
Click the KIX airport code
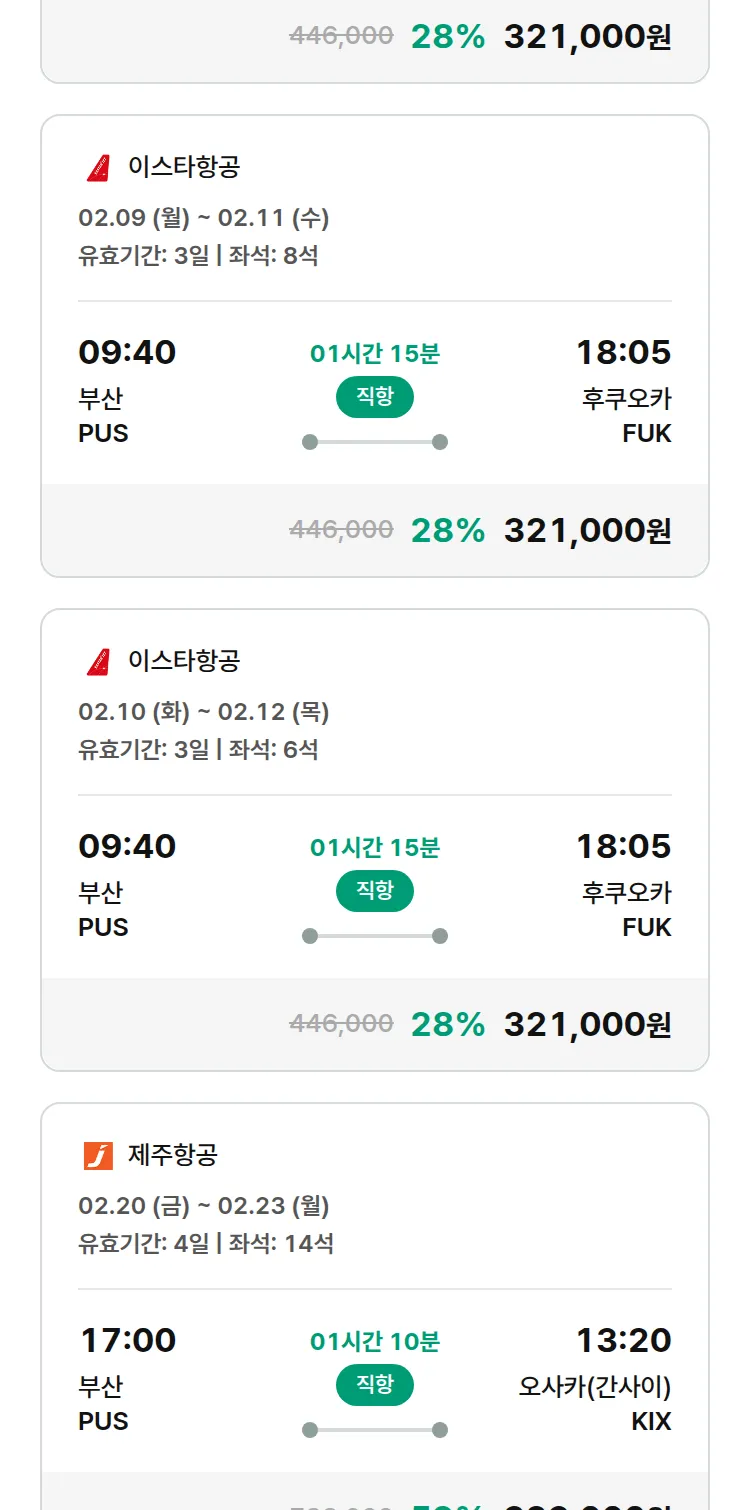[x=651, y=1421]
